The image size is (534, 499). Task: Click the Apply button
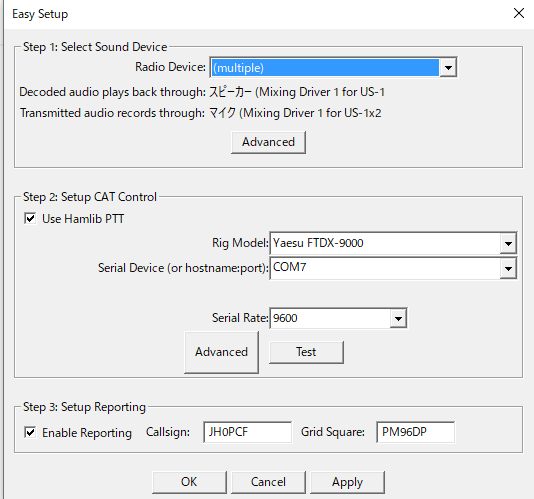[x=347, y=482]
